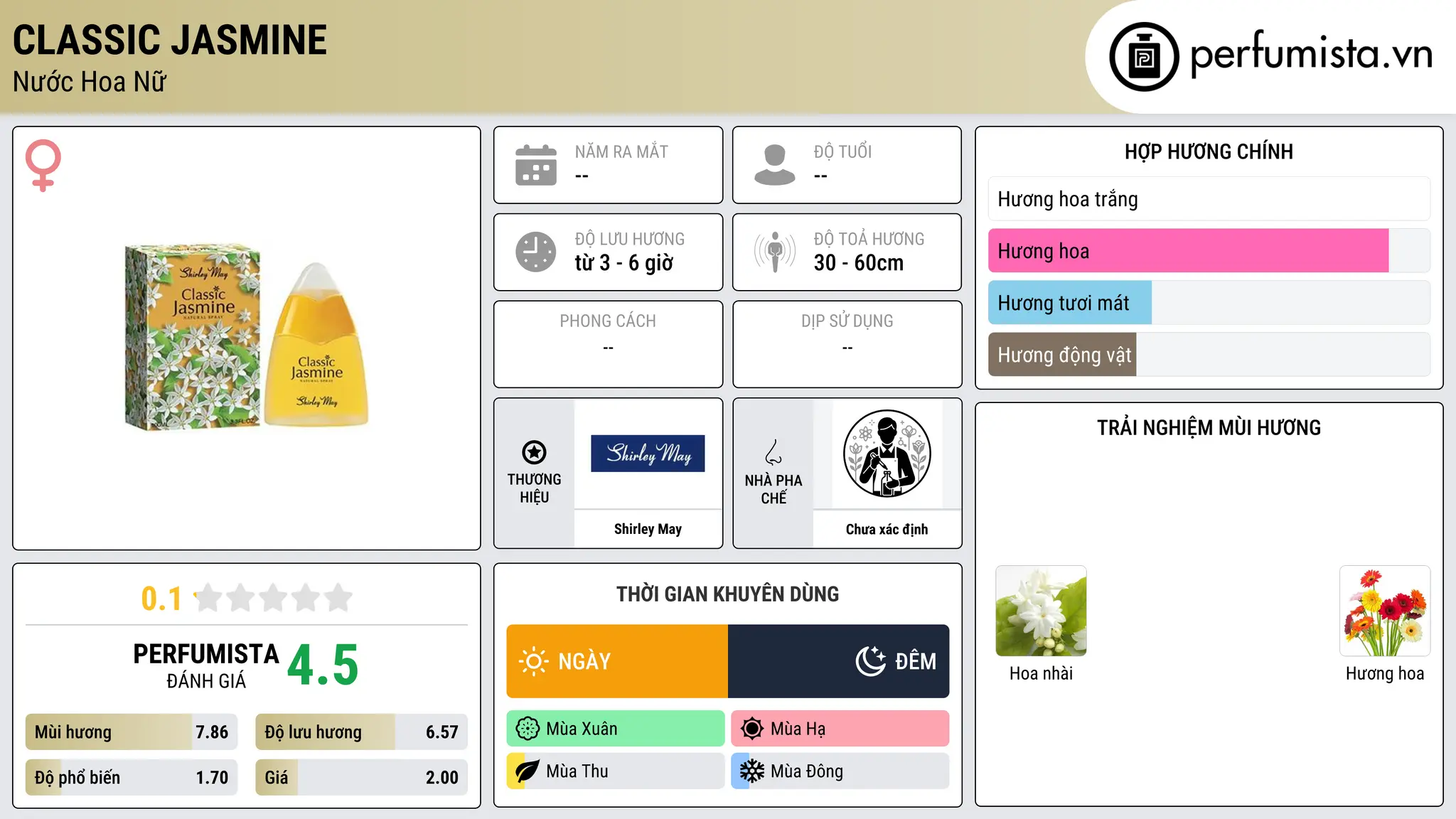Choose the Mùa Hạ season bar
The image size is (1456, 819).
tap(840, 729)
